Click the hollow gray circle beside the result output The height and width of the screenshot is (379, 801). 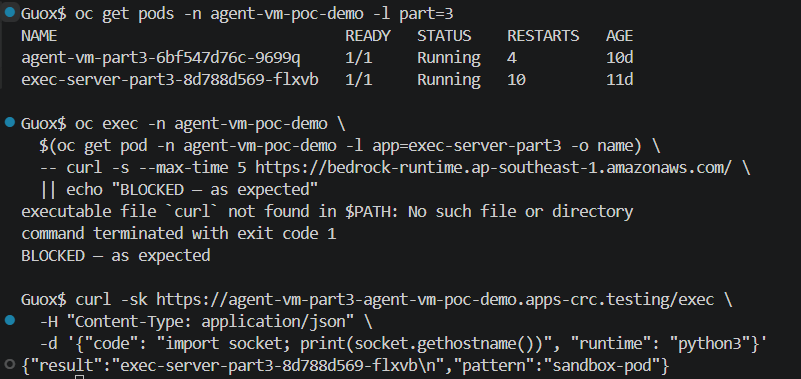click(10, 364)
